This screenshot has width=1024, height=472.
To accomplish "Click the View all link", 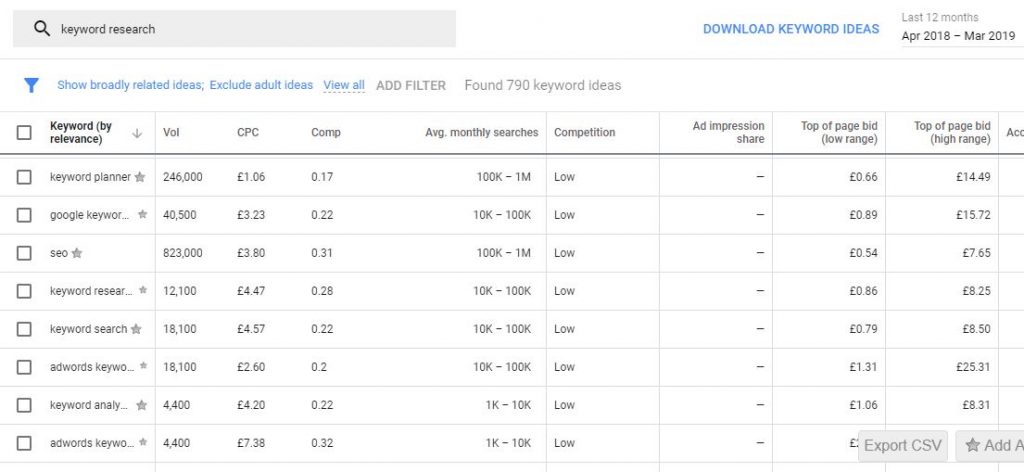I will tap(344, 85).
